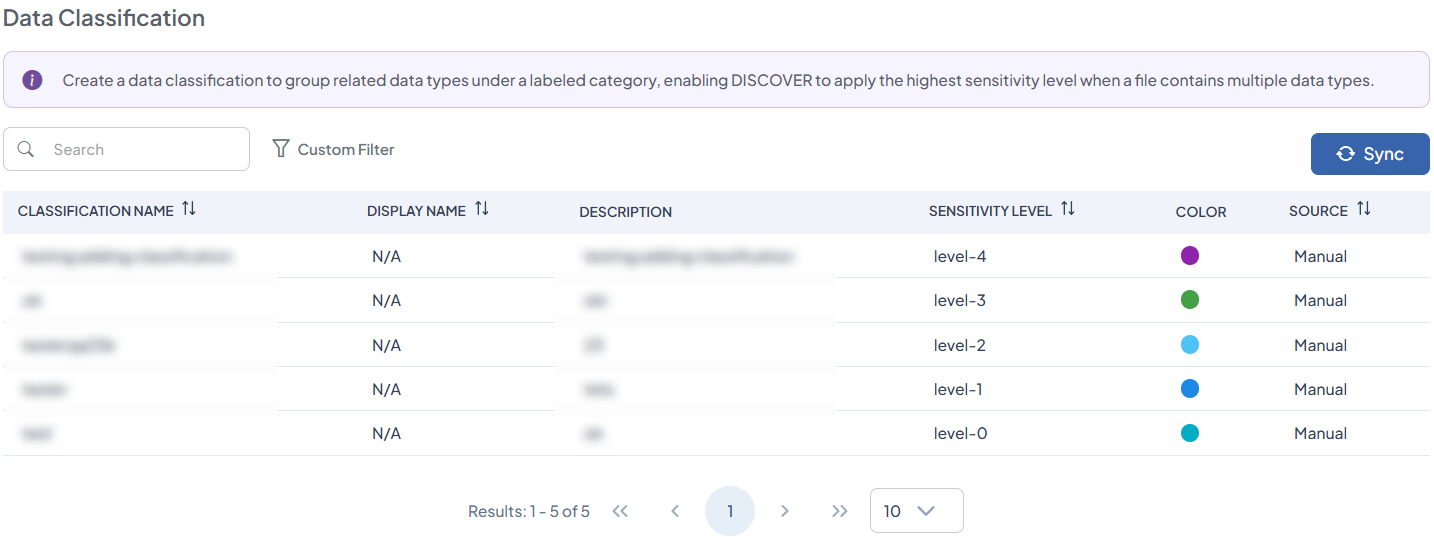The image size is (1434, 537).
Task: Click the Custom Filter funnel icon
Action: click(x=281, y=149)
